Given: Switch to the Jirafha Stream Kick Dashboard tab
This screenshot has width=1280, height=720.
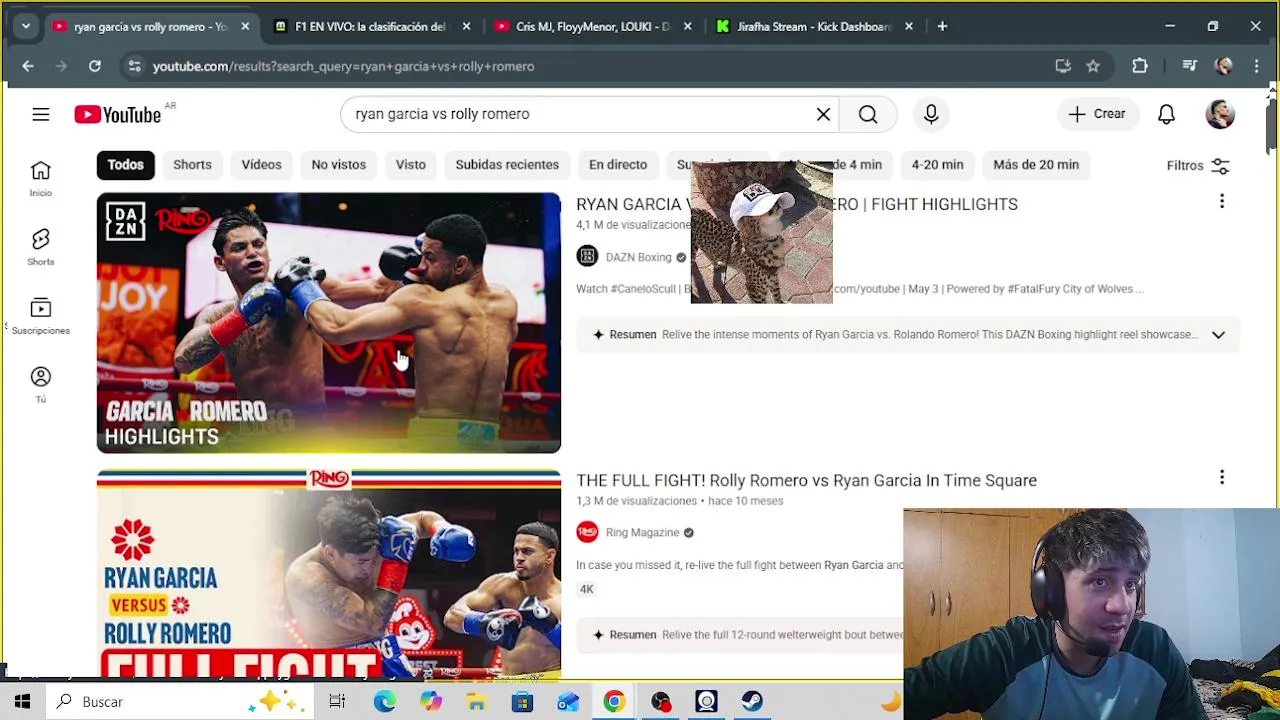Looking at the screenshot, I should pyautogui.click(x=811, y=27).
